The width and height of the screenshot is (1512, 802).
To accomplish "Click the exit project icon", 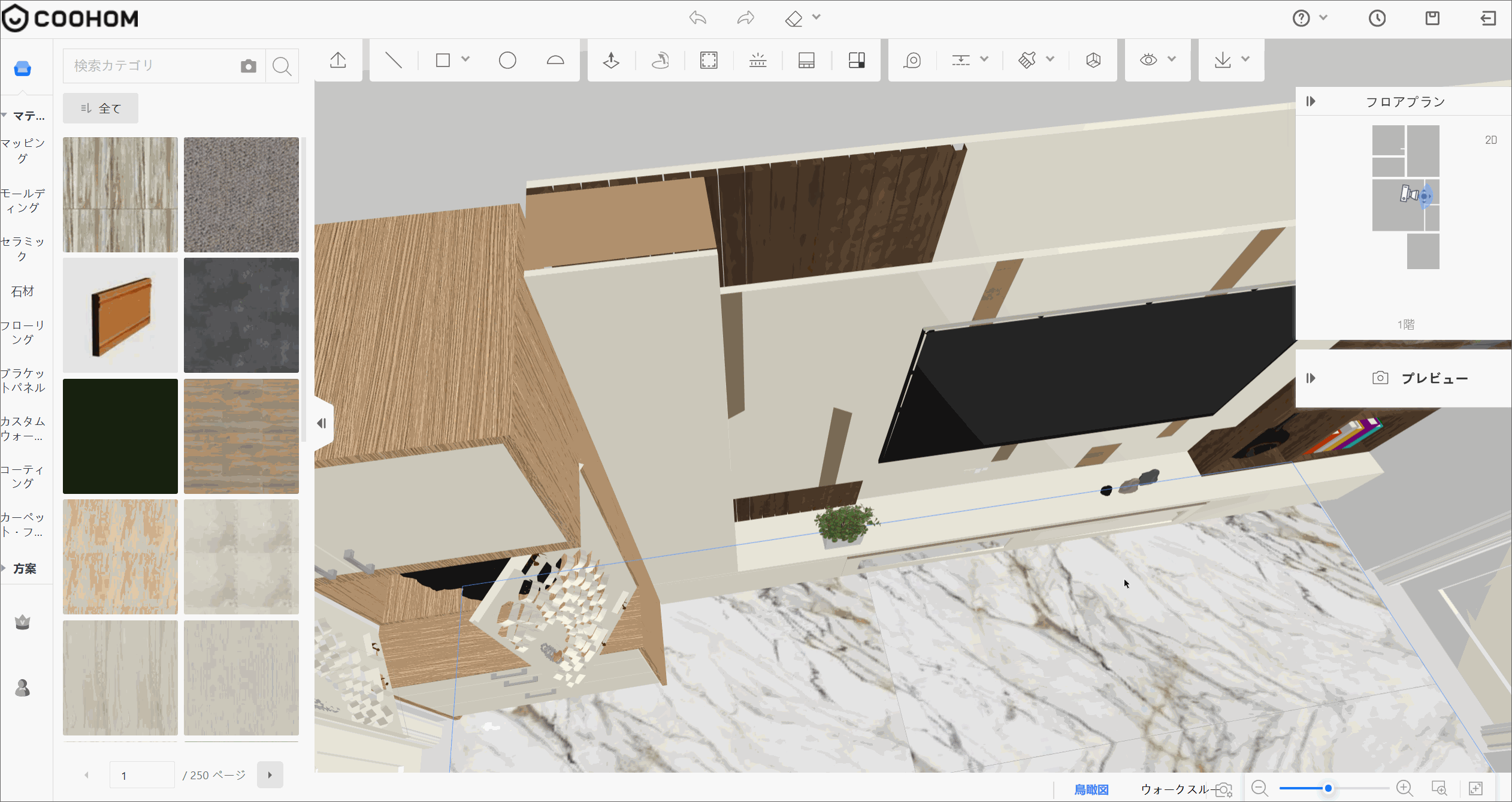I will pyautogui.click(x=1488, y=19).
